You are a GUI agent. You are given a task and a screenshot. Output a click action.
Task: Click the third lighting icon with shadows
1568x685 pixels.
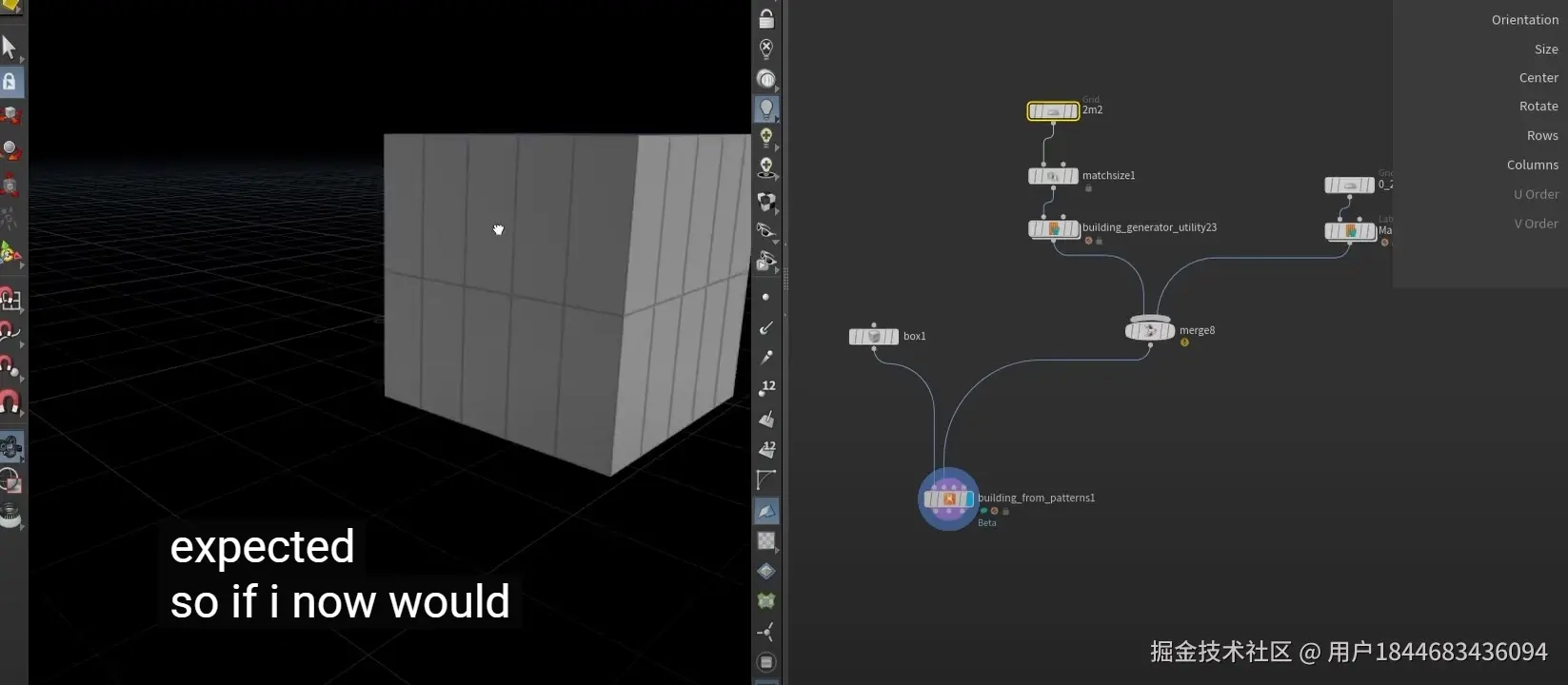point(766,168)
